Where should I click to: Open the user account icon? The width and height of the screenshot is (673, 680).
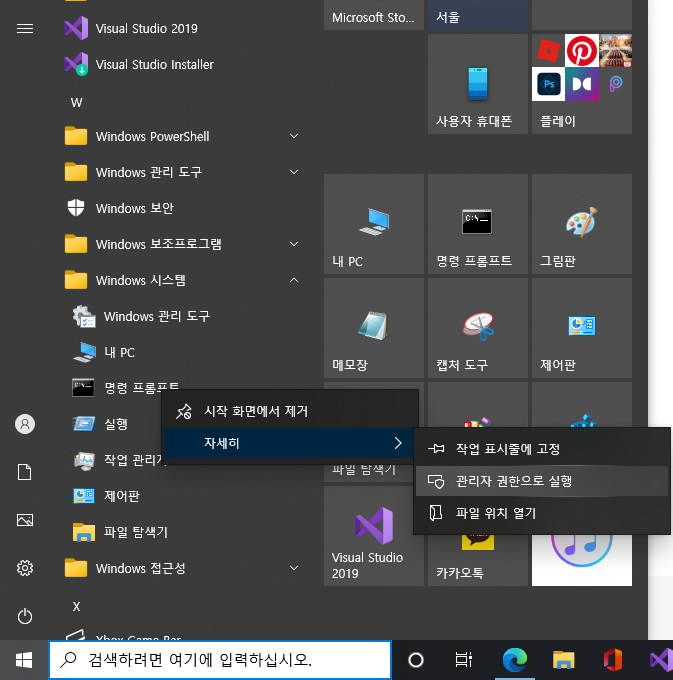coord(25,424)
